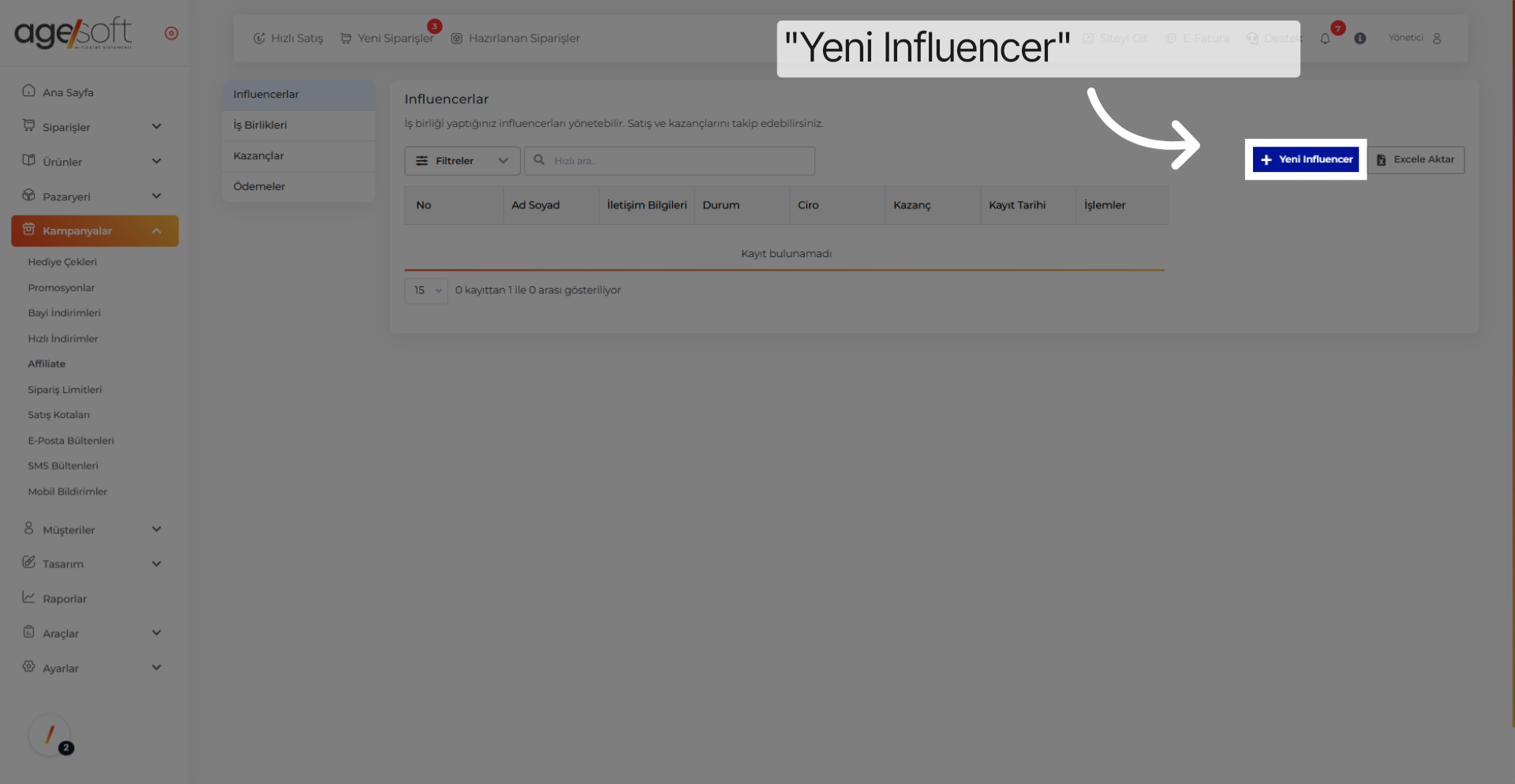
Task: Click the İşlemler column header
Action: (x=1122, y=205)
